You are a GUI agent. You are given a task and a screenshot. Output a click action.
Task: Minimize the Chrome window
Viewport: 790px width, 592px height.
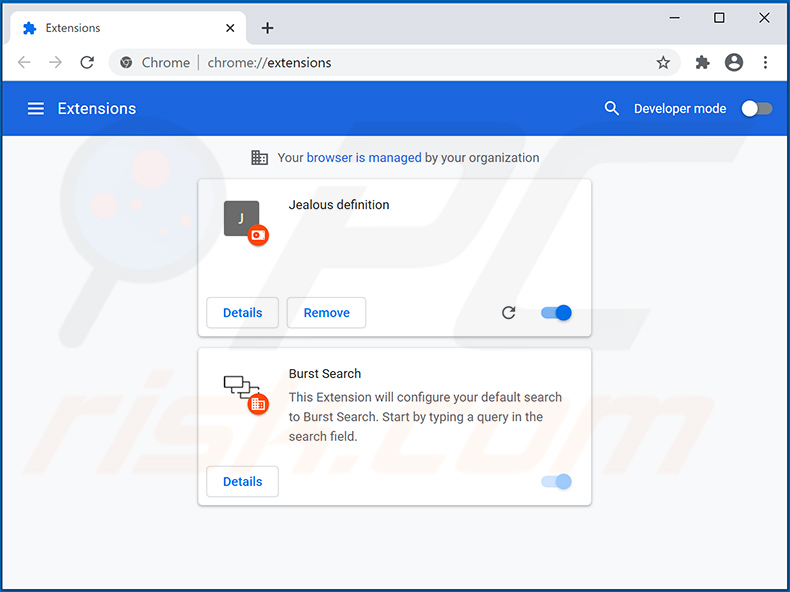(675, 18)
